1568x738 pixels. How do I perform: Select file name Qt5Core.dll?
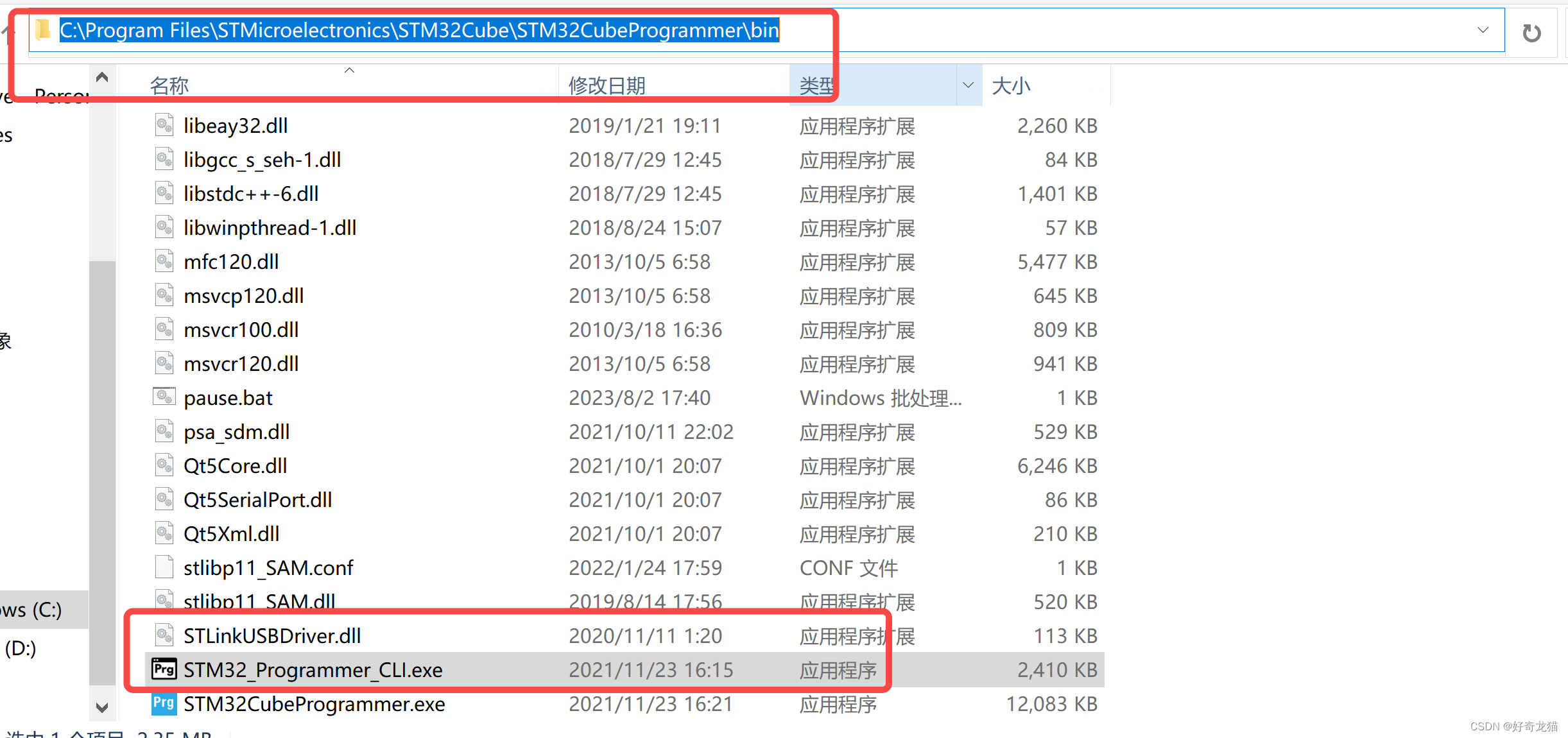click(x=236, y=466)
